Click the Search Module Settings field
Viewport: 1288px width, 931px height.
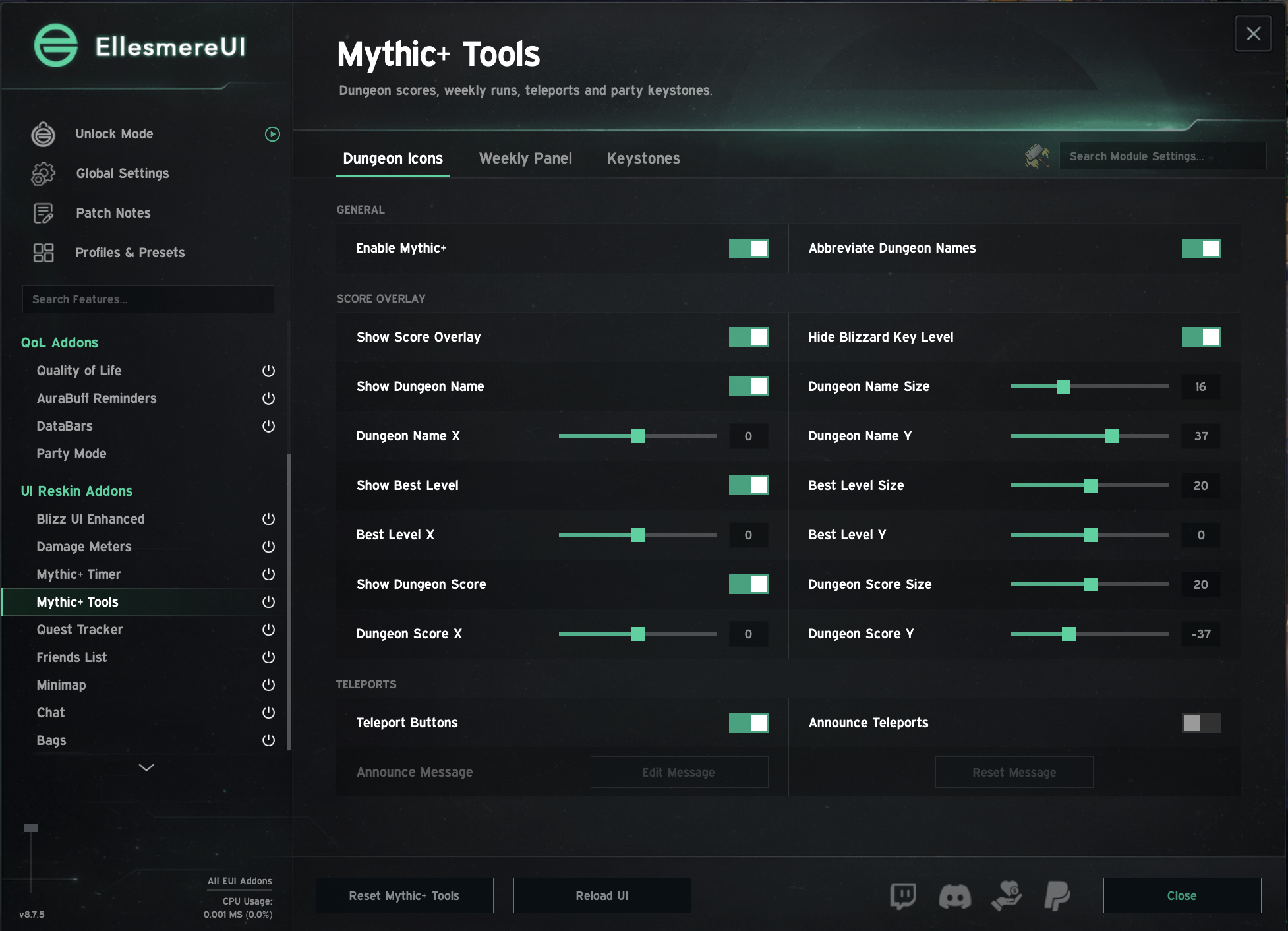coord(1163,156)
